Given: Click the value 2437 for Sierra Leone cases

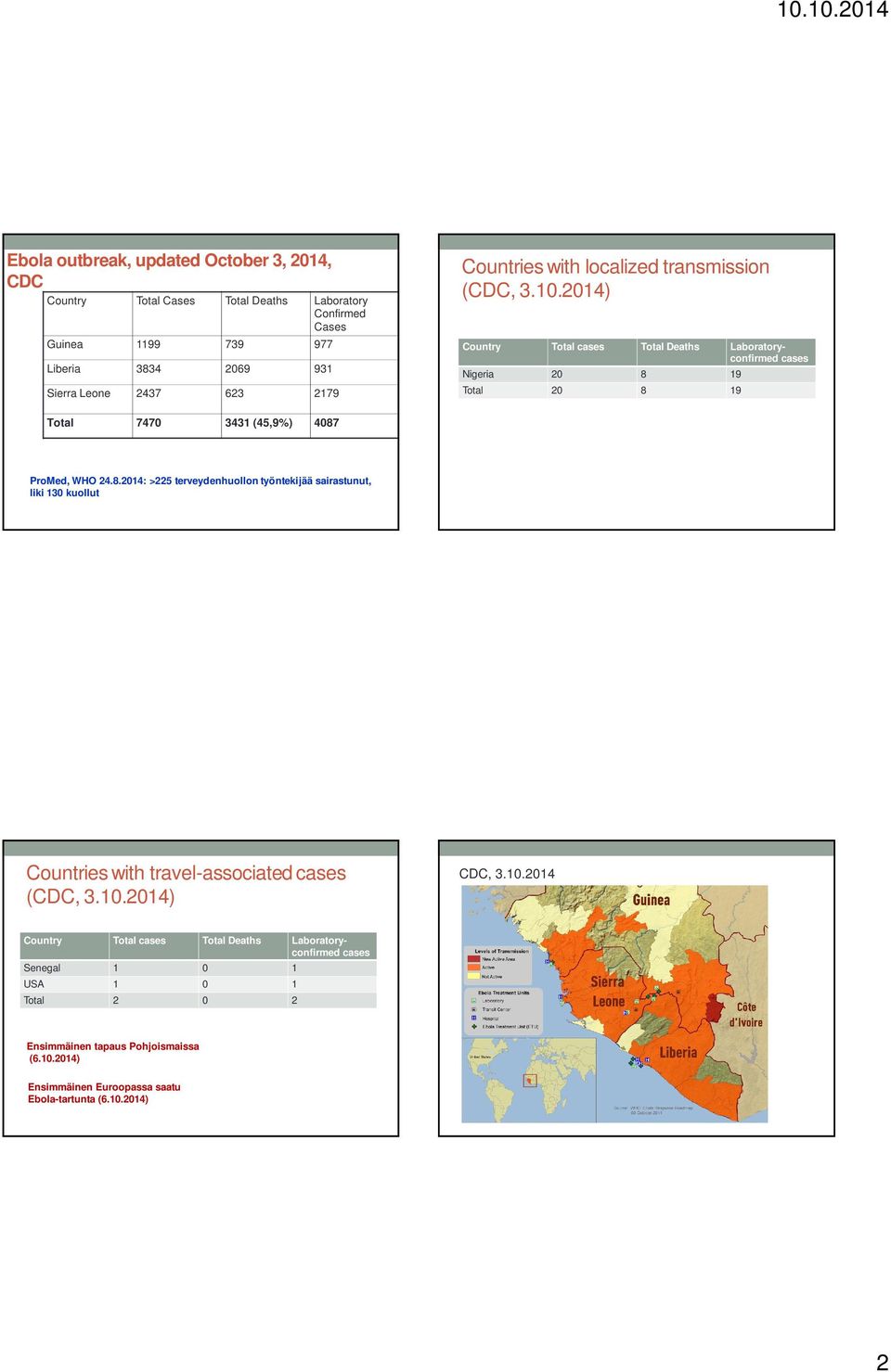Looking at the screenshot, I should point(148,393).
